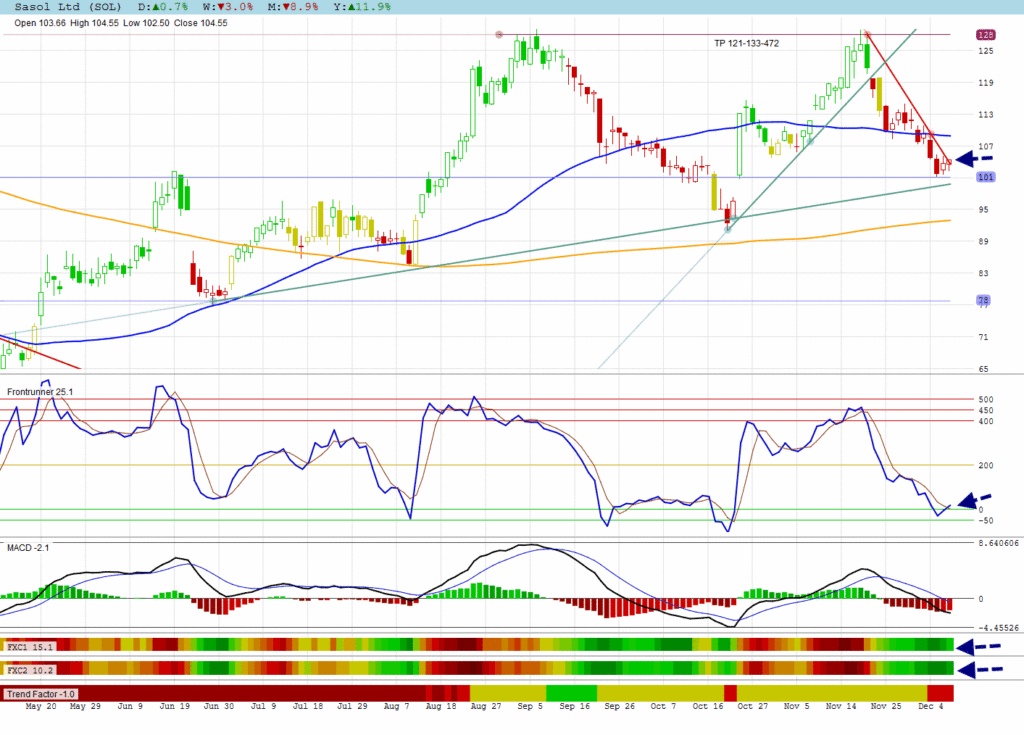
Task: Select the red star marker at November peak
Action: tap(866, 35)
